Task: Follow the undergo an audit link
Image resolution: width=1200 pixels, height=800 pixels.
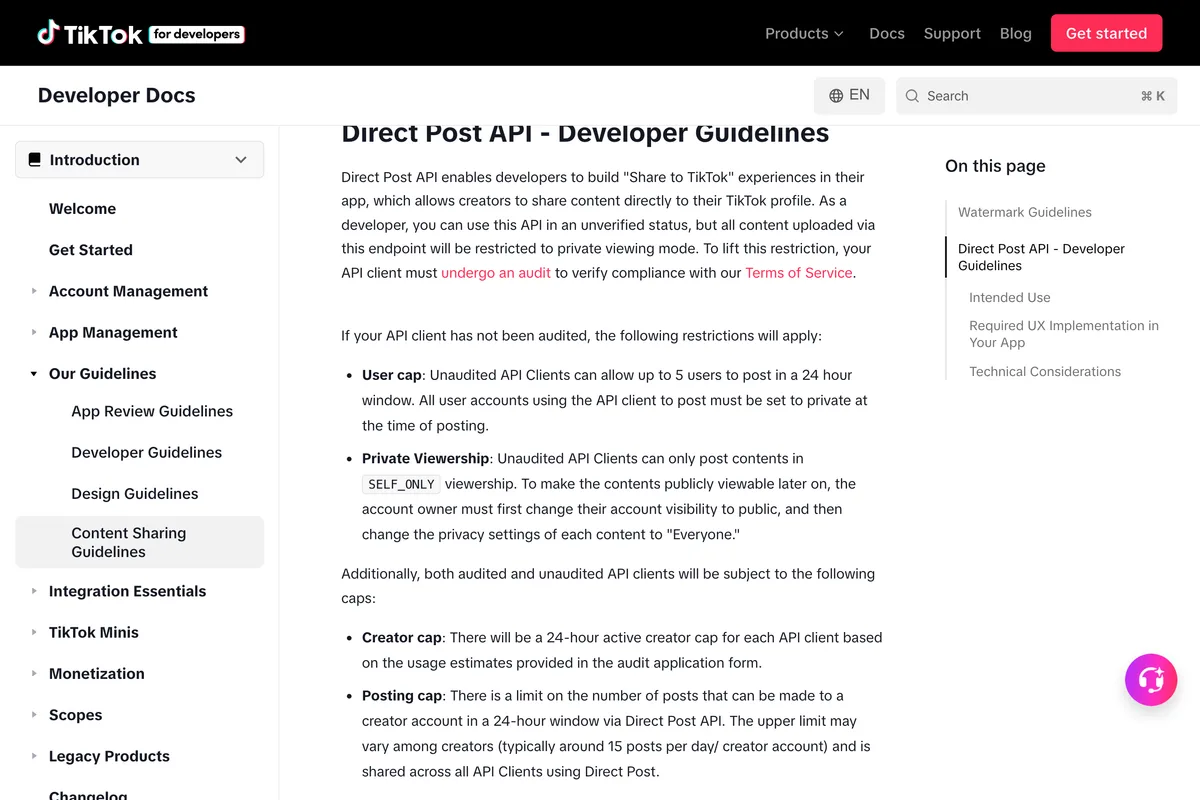Action: pyautogui.click(x=496, y=273)
